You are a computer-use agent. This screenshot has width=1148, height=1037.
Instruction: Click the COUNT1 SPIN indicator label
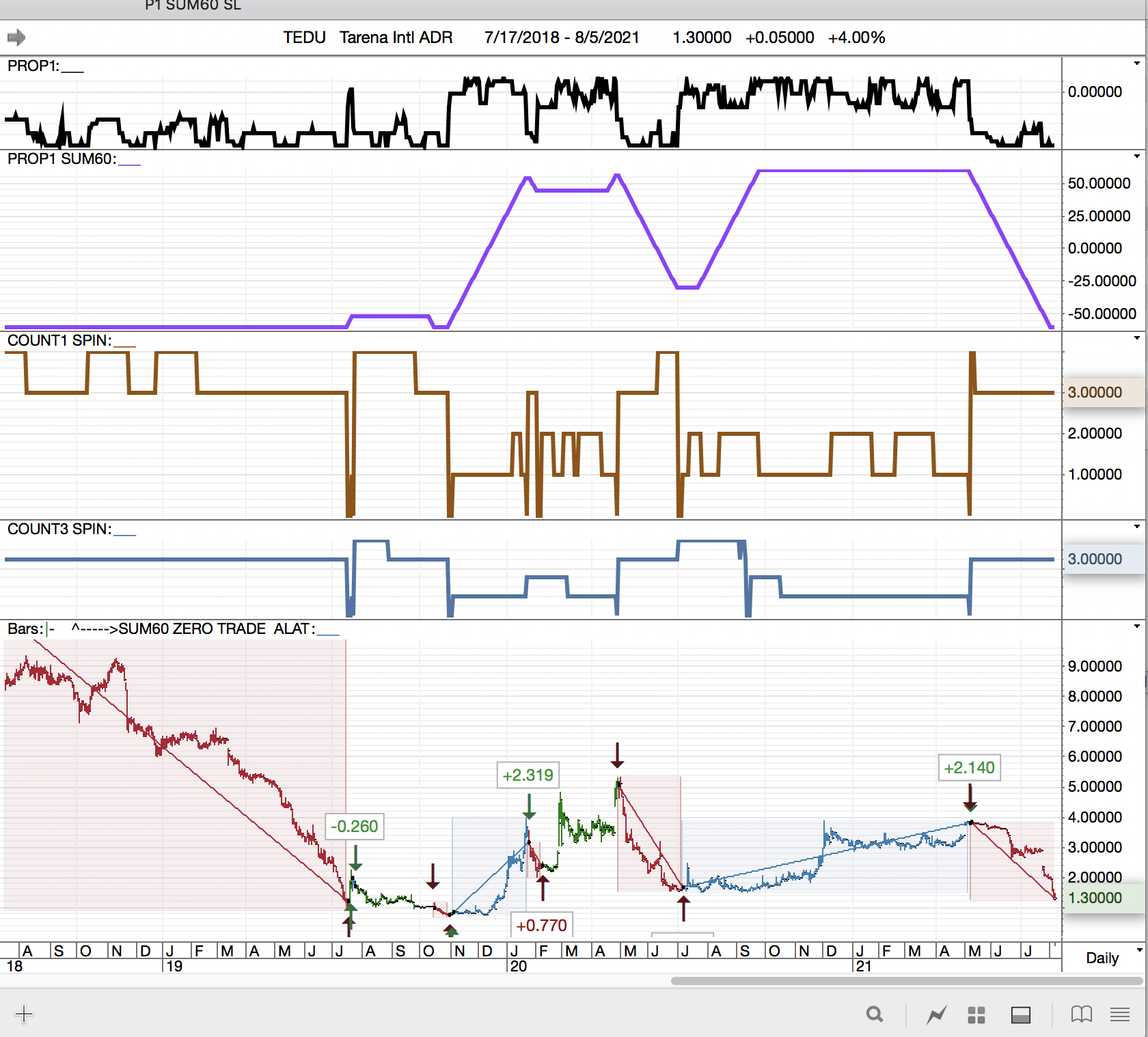[59, 340]
